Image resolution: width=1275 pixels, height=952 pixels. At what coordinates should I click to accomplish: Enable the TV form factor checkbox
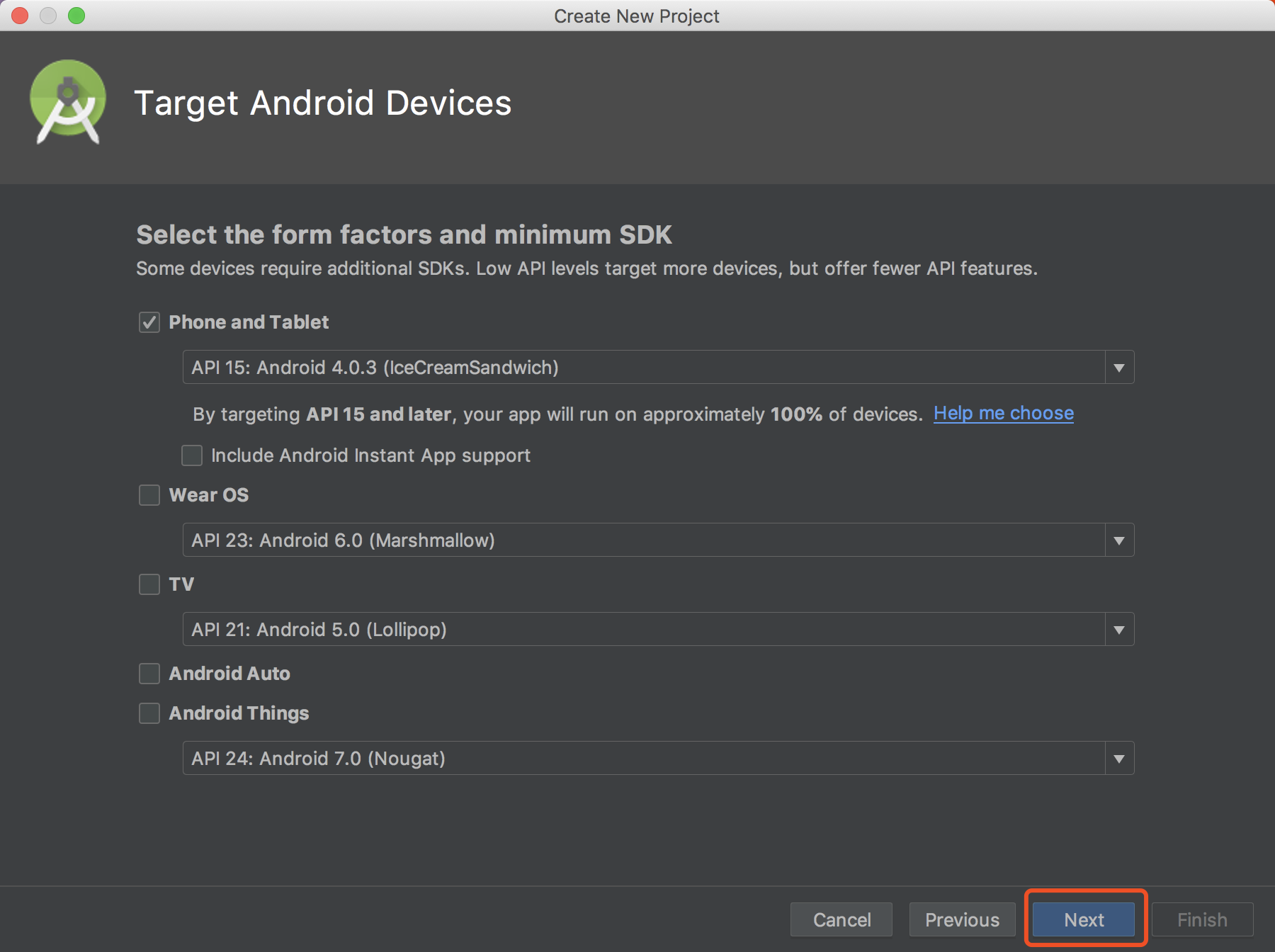tap(149, 584)
